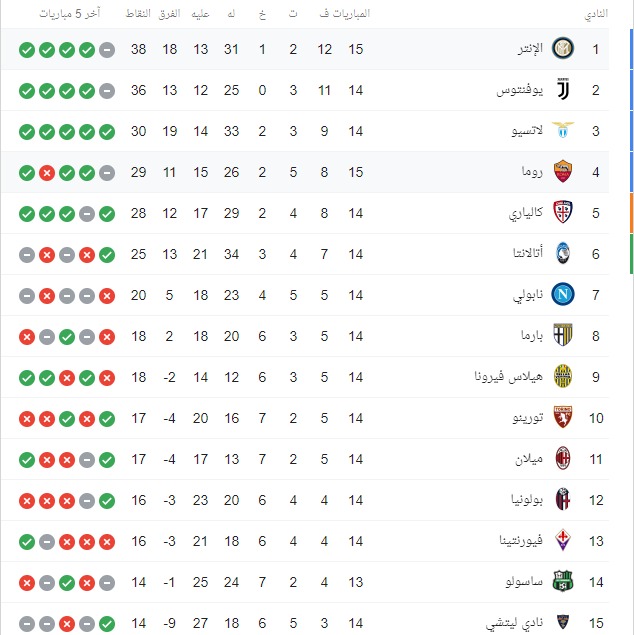Select the Sassuolo club badge
Viewport: 634px width, 635px height.
[563, 582]
